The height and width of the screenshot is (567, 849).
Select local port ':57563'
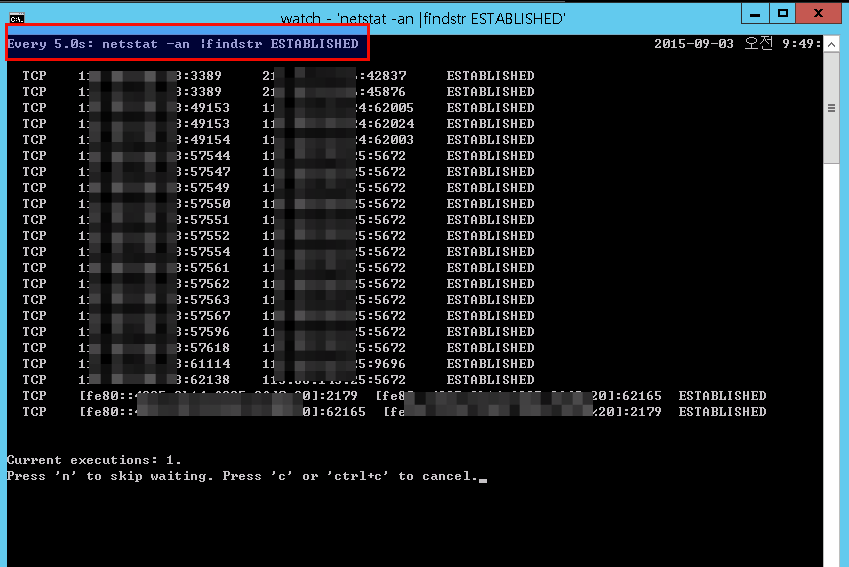pyautogui.click(x=207, y=300)
